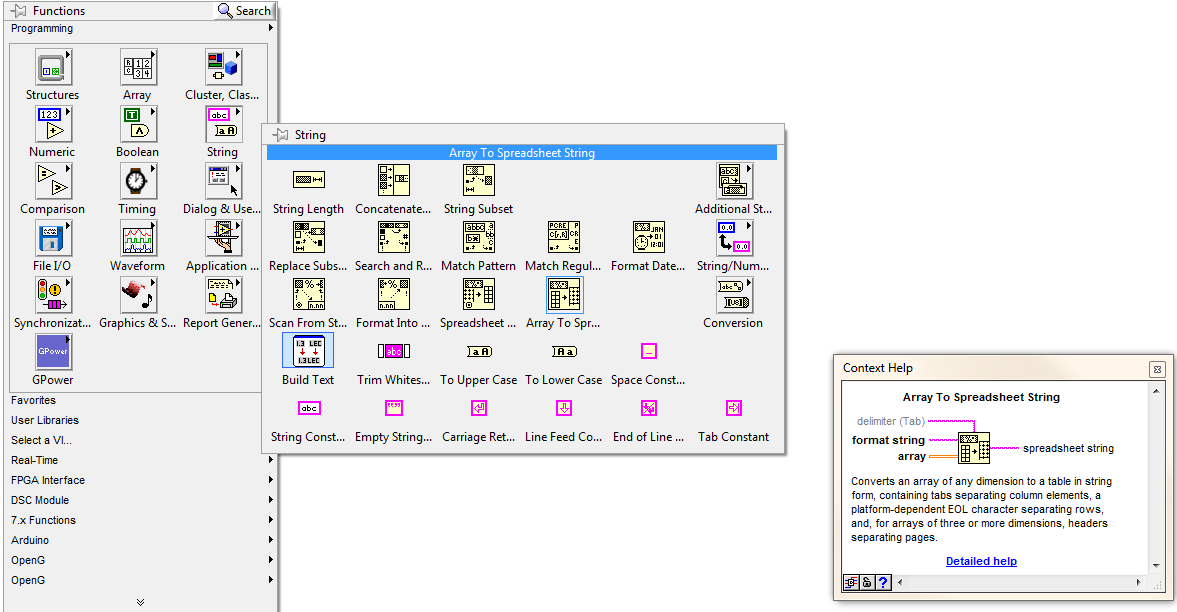Screen dimensions: 1177x612
Task: Toggle optional terminals display in Context Help
Action: click(851, 582)
